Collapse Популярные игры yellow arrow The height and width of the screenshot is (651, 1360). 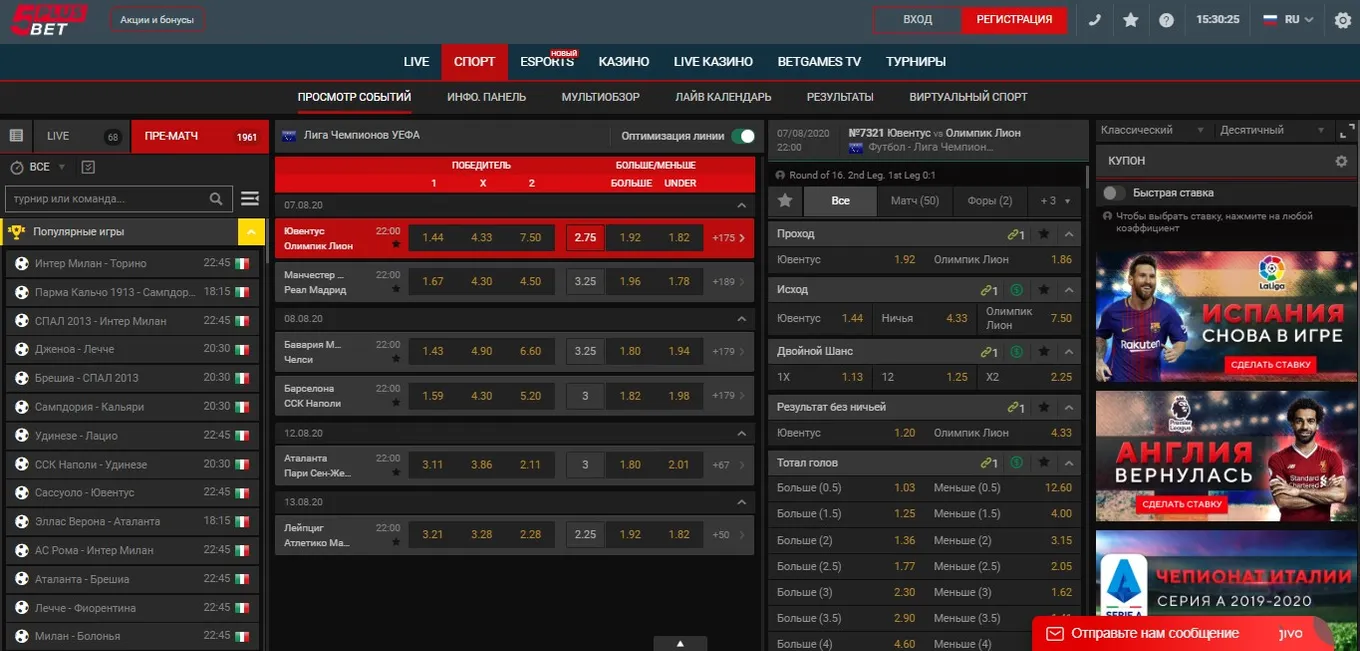click(x=251, y=232)
